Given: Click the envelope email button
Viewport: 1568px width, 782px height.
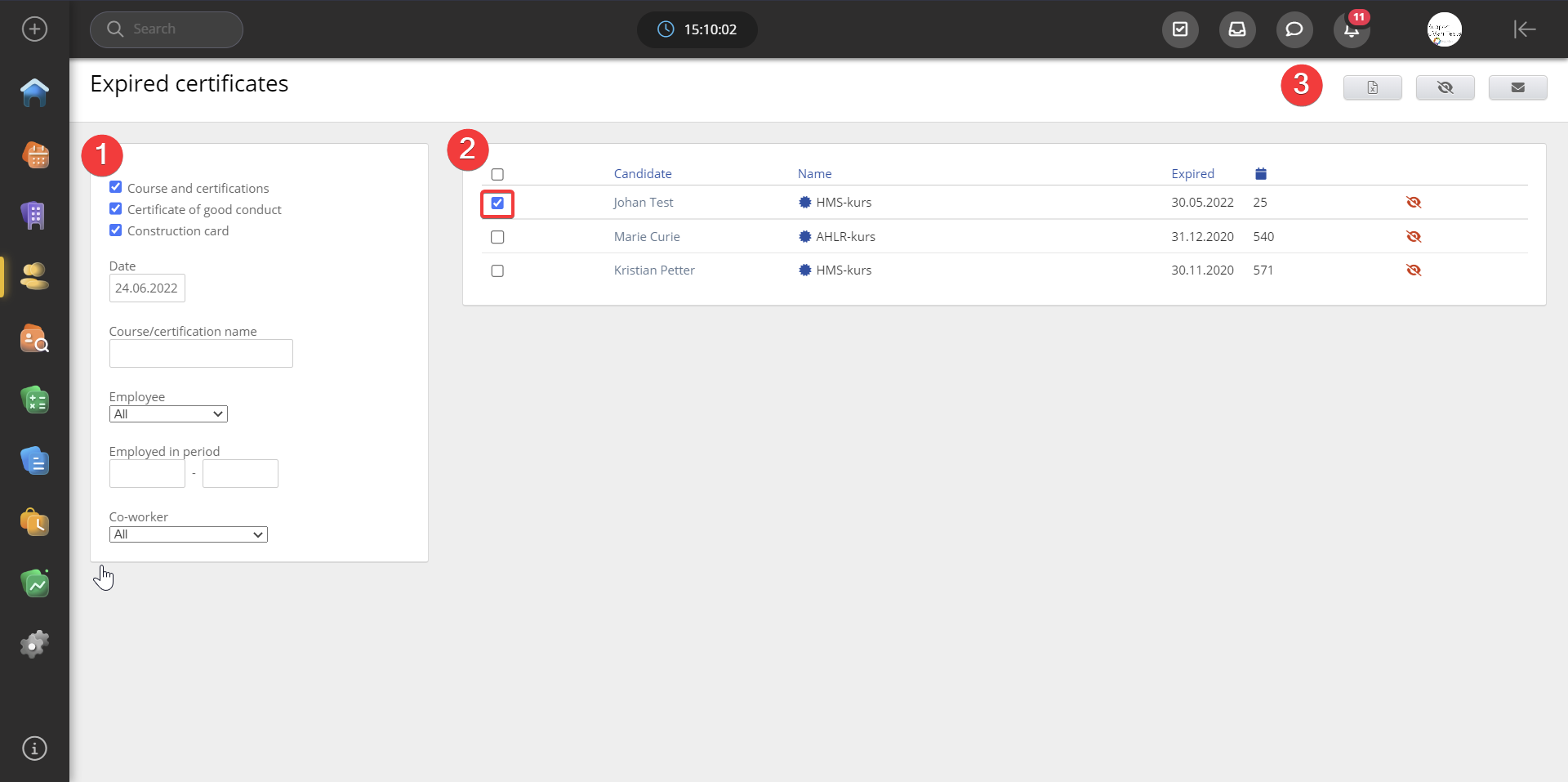Looking at the screenshot, I should [x=1517, y=87].
